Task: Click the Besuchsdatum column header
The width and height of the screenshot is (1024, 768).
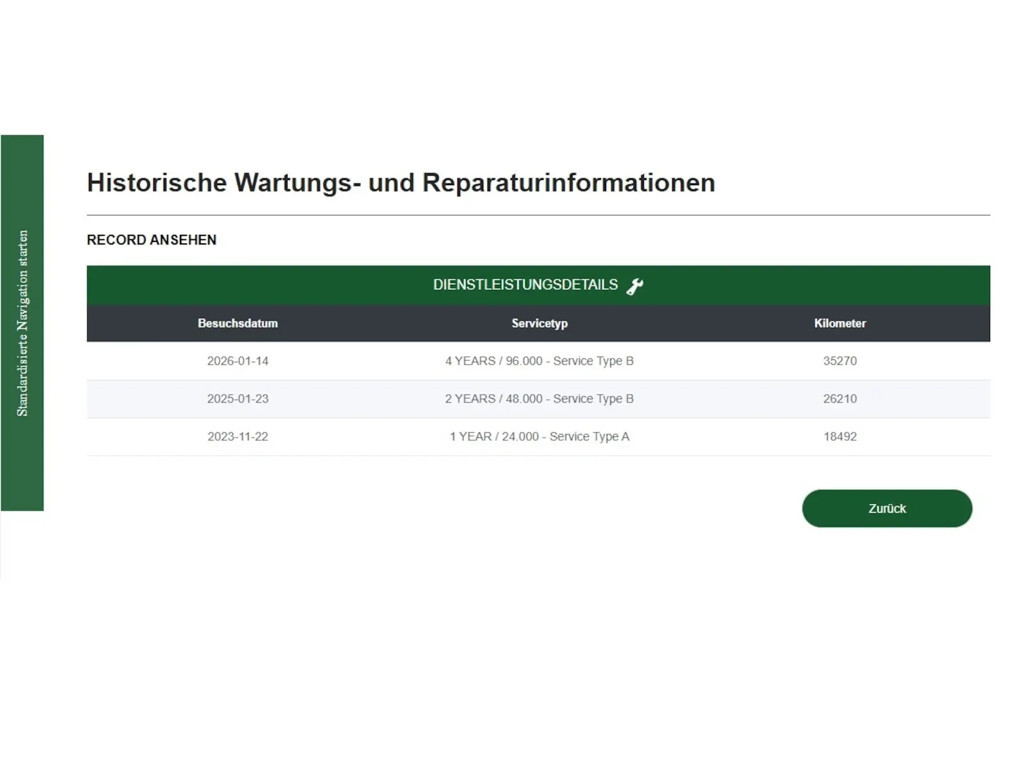Action: tap(237, 324)
